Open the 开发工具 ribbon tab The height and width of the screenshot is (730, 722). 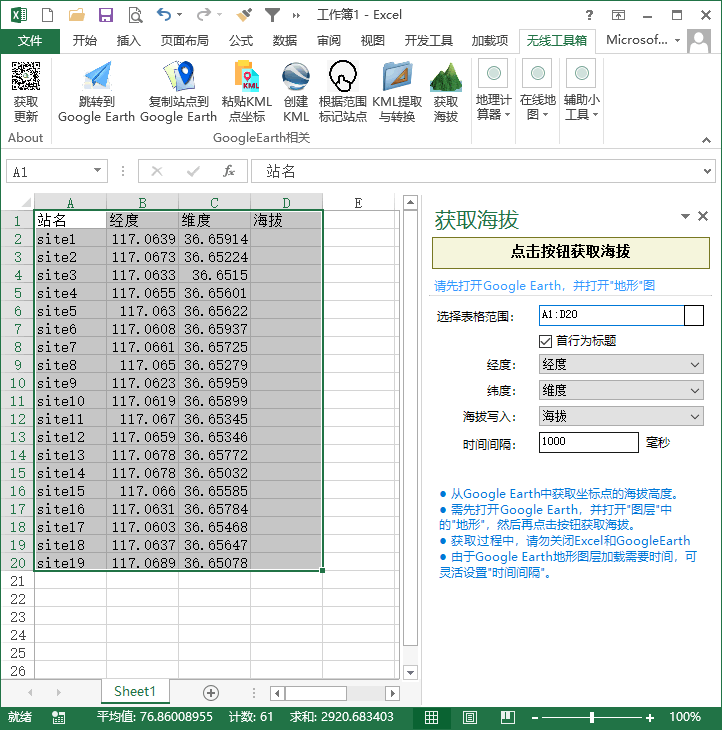click(428, 41)
